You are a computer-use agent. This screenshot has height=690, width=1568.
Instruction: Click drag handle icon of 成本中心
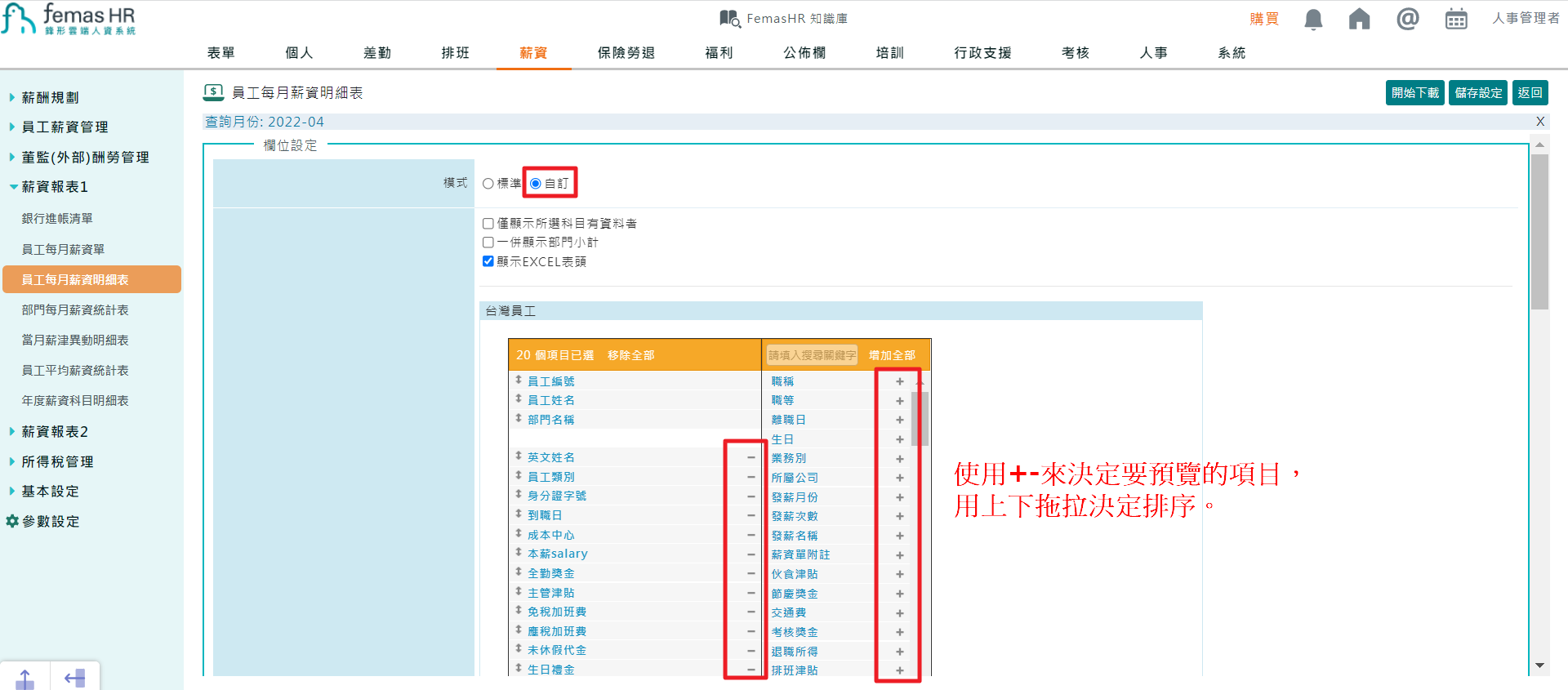(519, 533)
